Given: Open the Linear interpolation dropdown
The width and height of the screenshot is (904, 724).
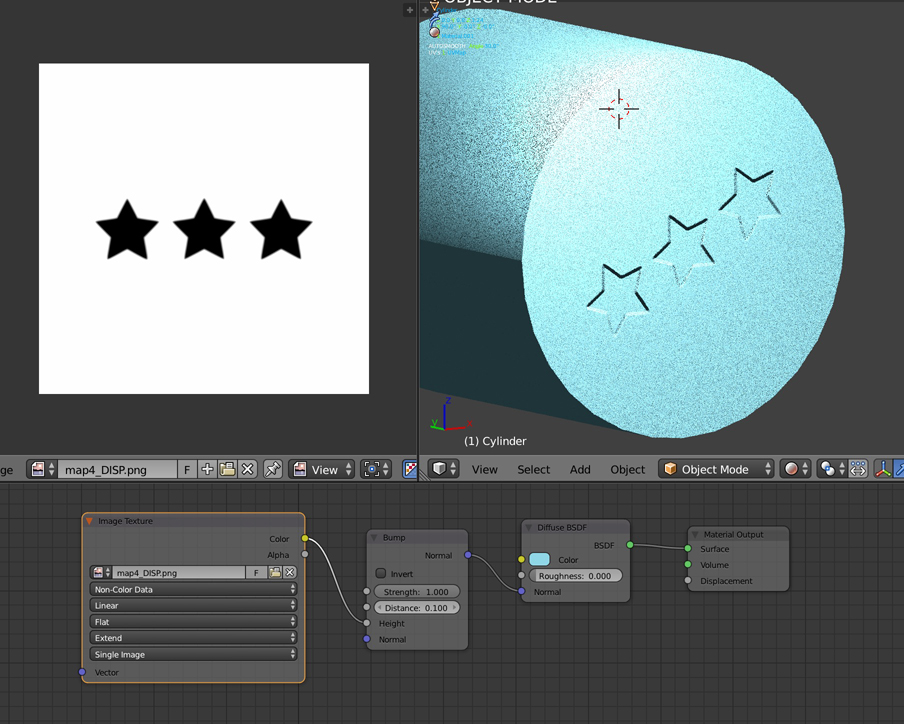Looking at the screenshot, I should [x=193, y=605].
